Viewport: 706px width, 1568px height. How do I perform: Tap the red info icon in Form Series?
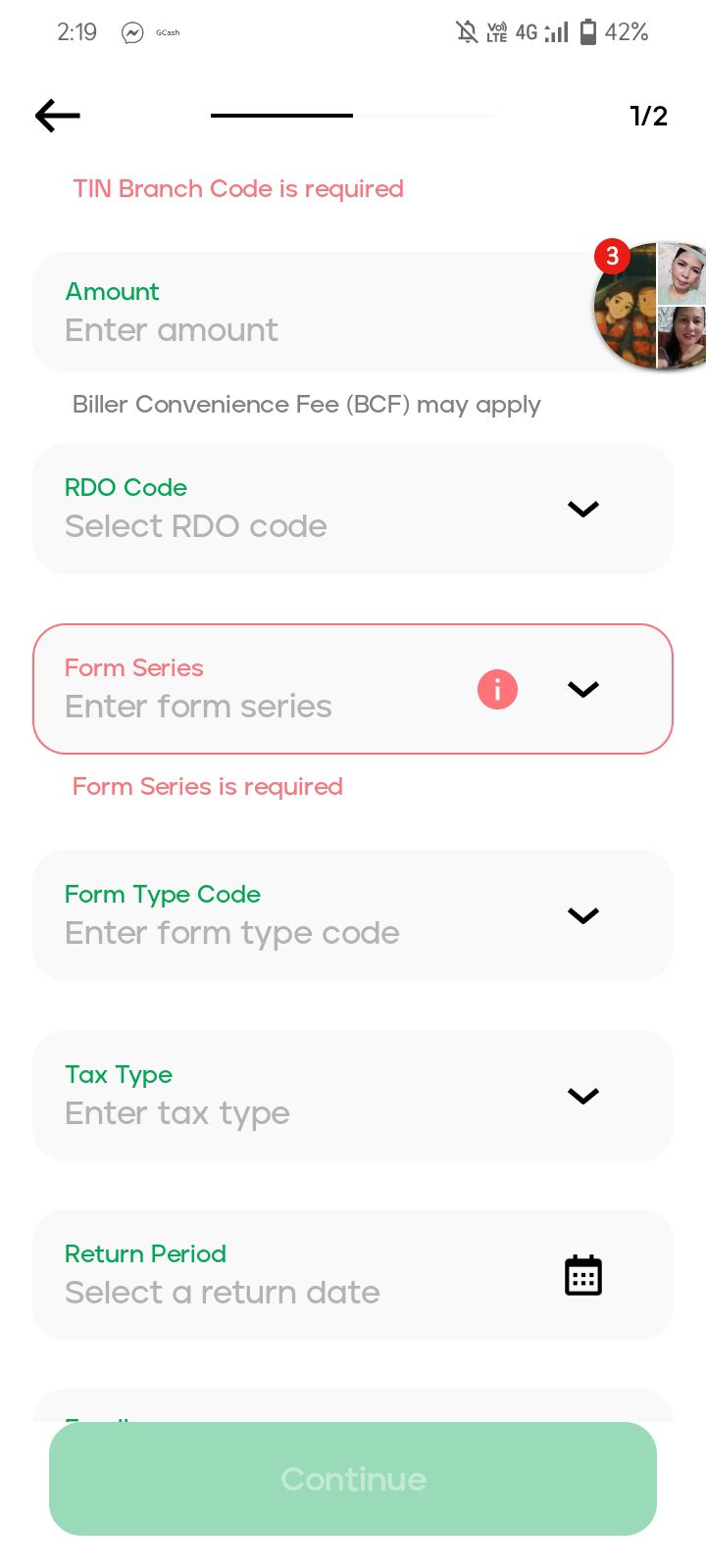click(497, 689)
